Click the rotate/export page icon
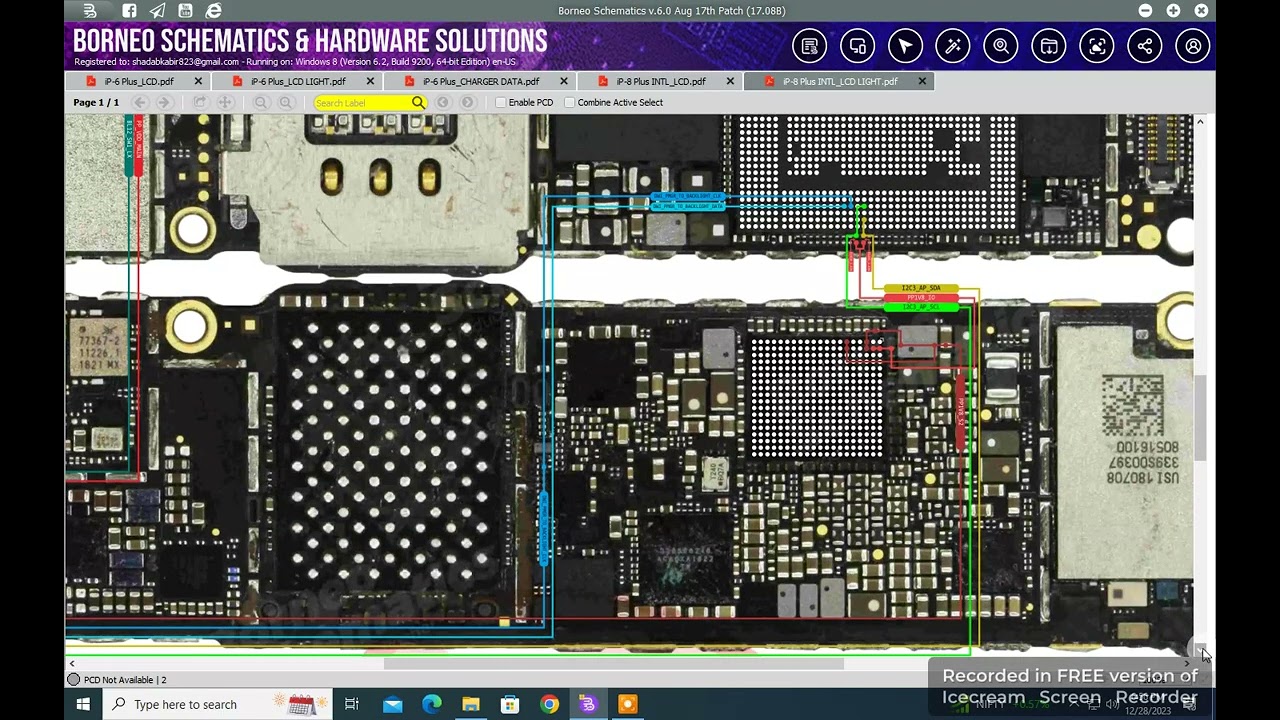Viewport: 1280px width, 720px height. tap(200, 103)
